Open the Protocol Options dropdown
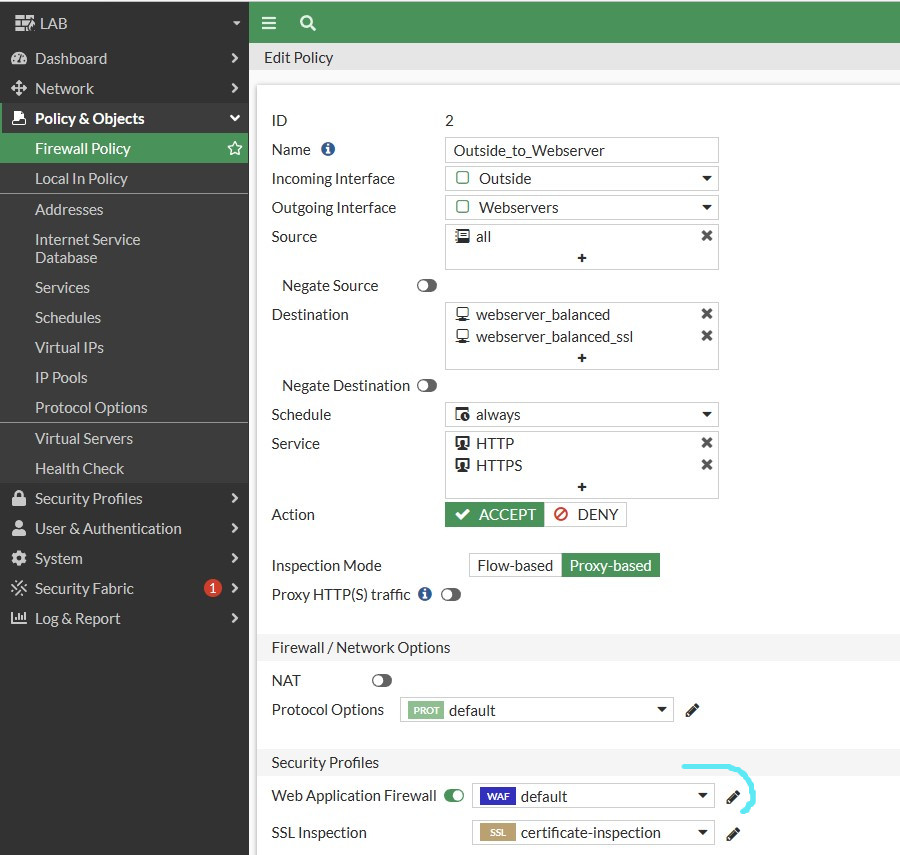The image size is (900, 855). (537, 710)
